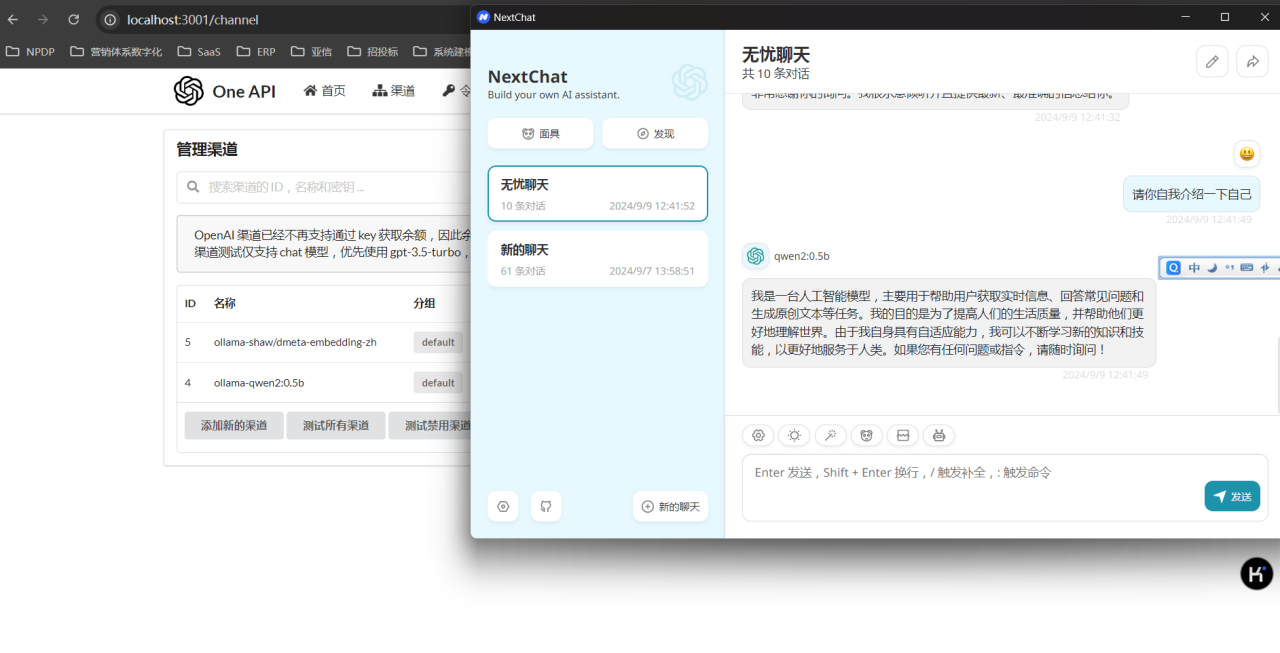
Task: Toggle the 中 language mode on IME toolbar
Action: pyautogui.click(x=1194, y=268)
